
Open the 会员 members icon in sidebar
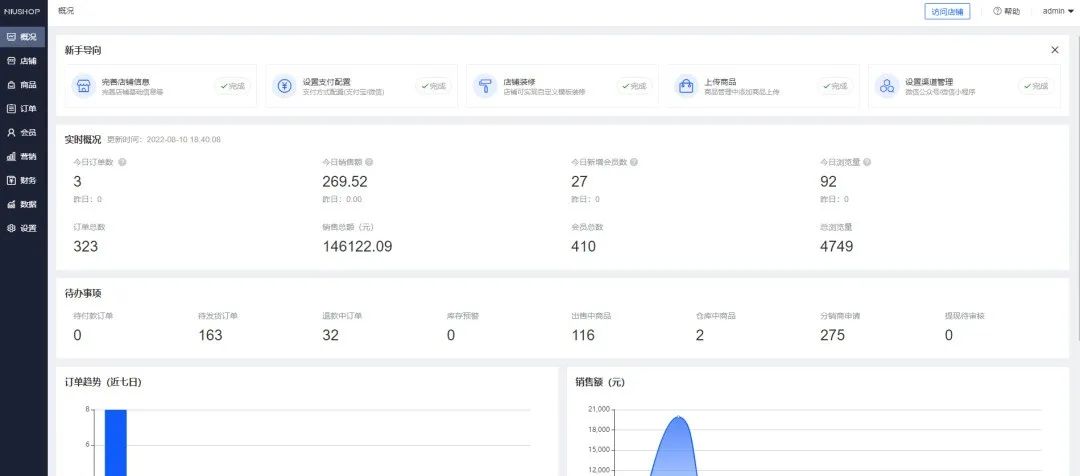pos(11,132)
